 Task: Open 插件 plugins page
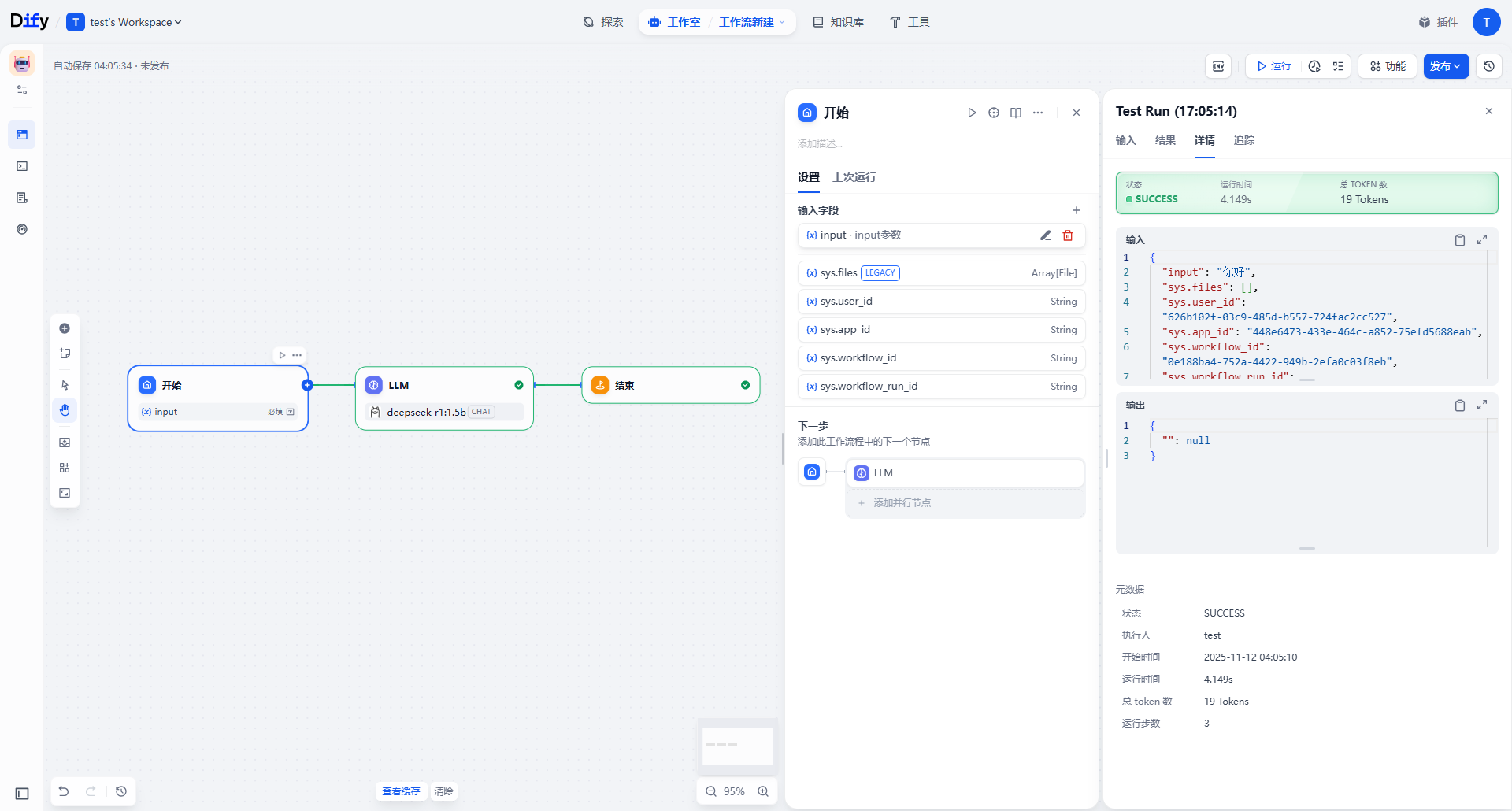(x=1438, y=22)
